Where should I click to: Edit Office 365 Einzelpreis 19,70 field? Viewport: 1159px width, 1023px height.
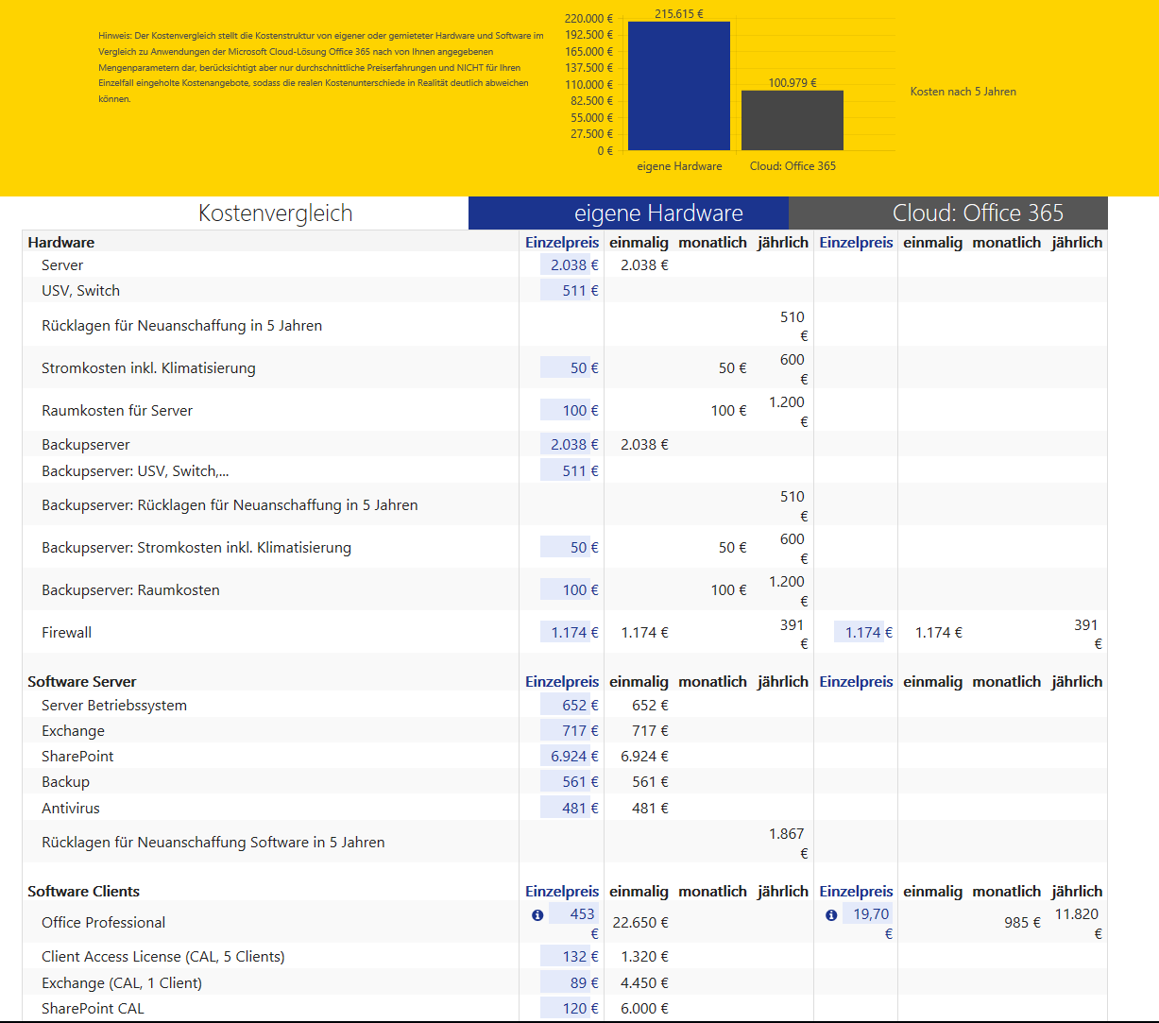[868, 914]
